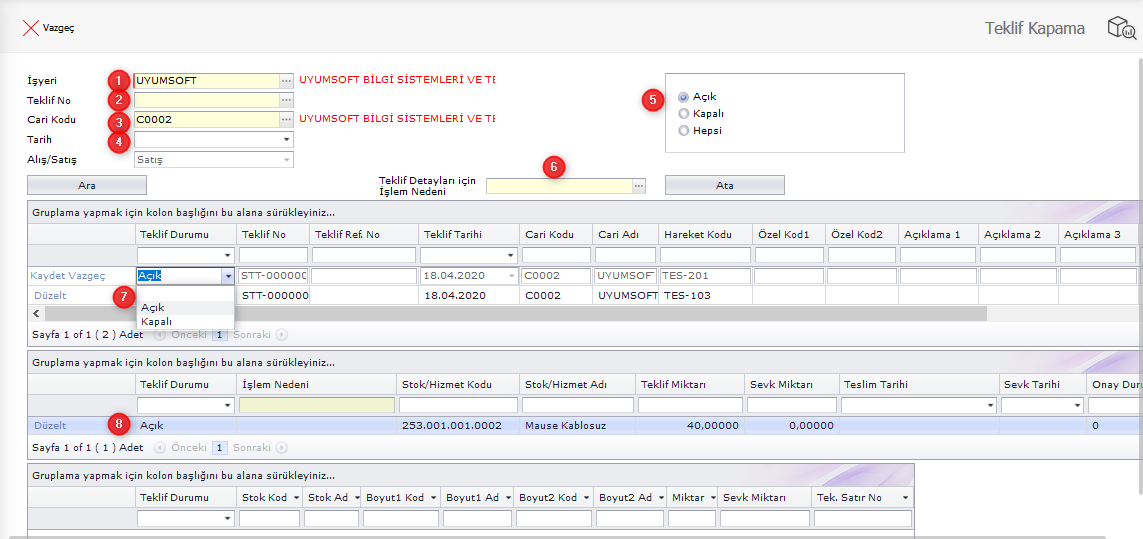Click the Vazgeç link in editing row
This screenshot has width=1143, height=539.
pyautogui.click(x=87, y=276)
